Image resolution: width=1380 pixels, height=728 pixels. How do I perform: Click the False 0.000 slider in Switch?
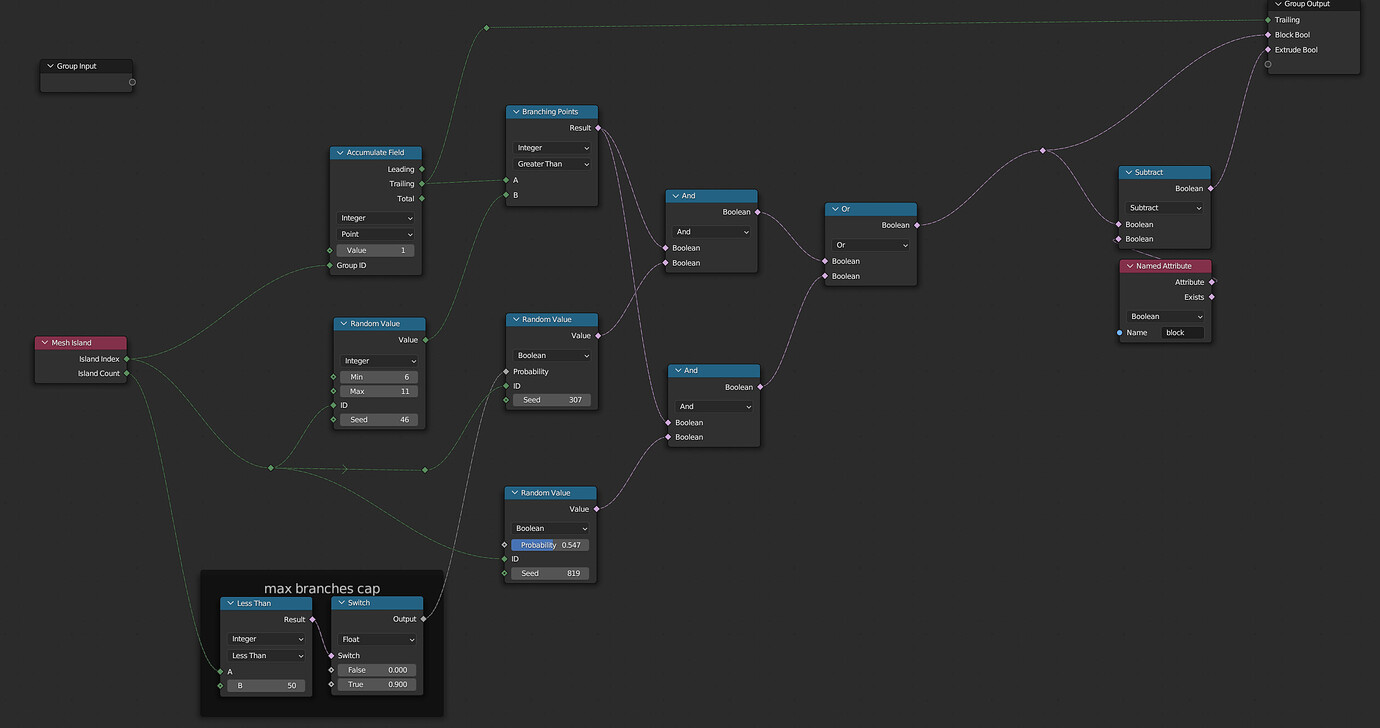coord(377,670)
